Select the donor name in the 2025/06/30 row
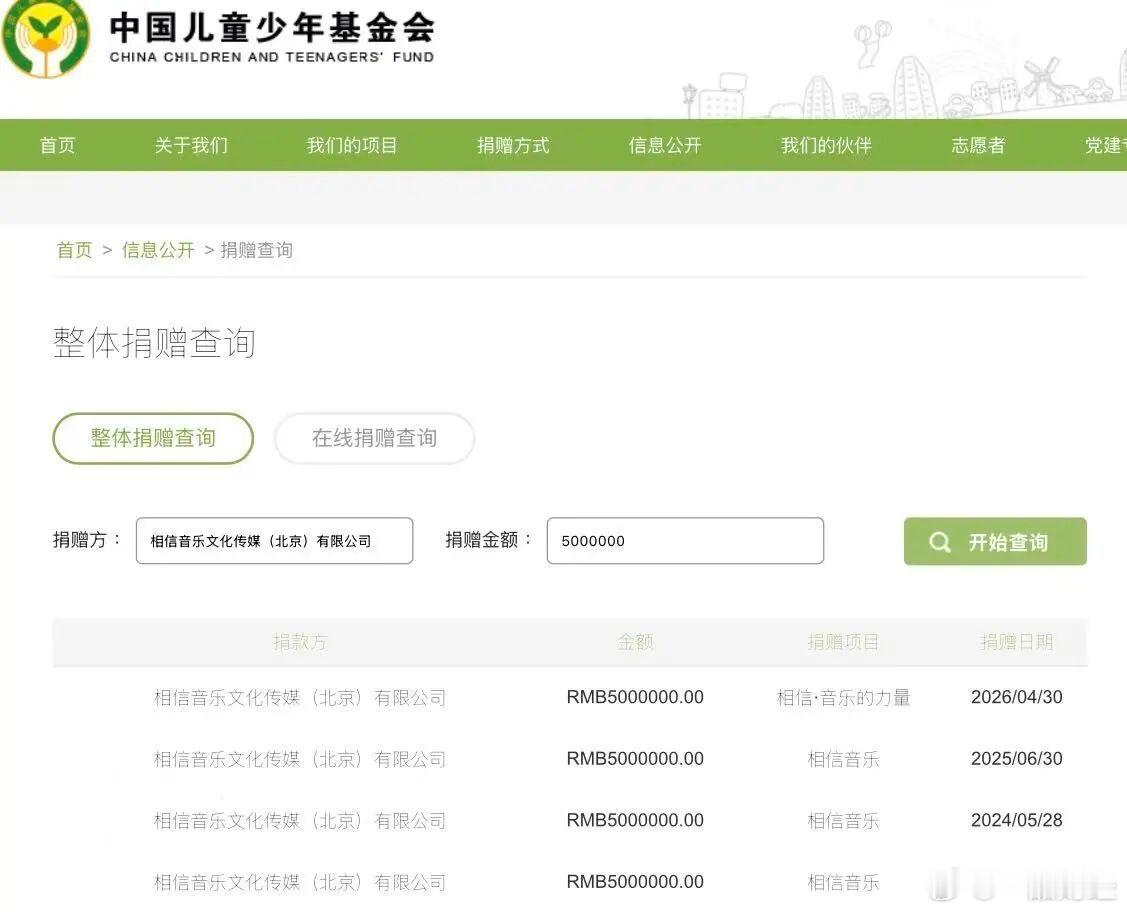 pyautogui.click(x=300, y=759)
